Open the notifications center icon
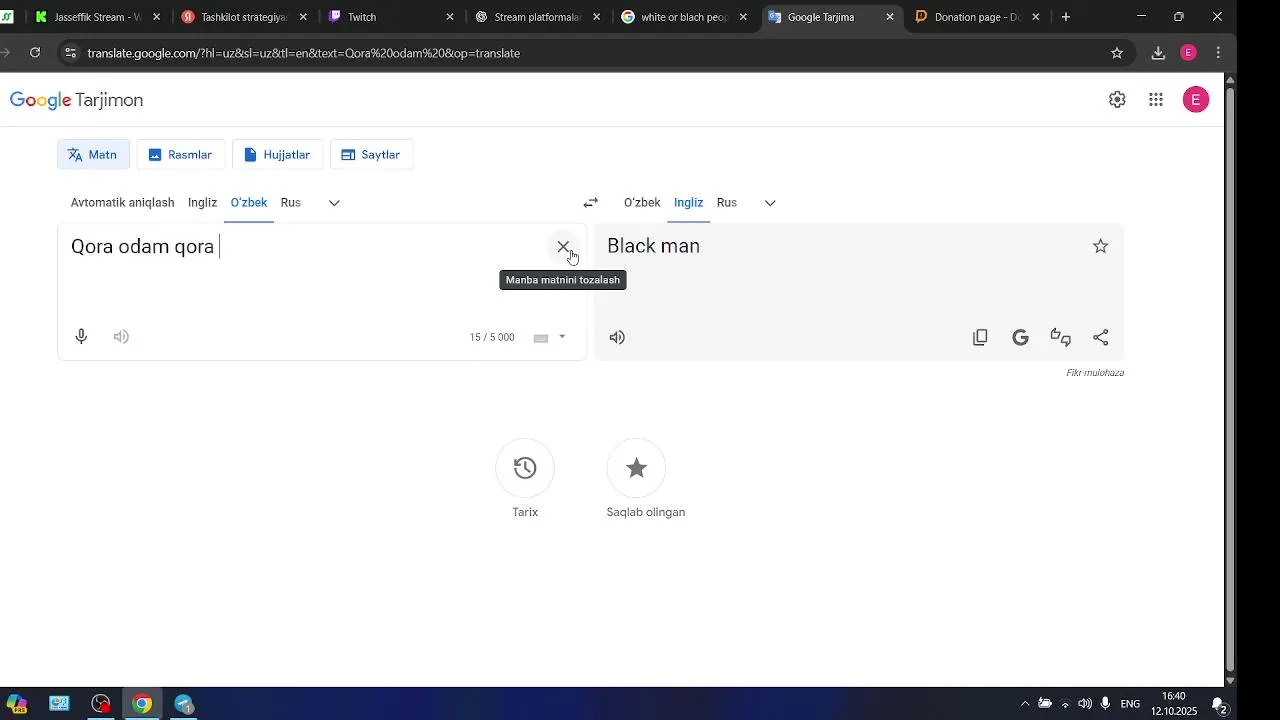The image size is (1280, 720). click(x=1219, y=704)
